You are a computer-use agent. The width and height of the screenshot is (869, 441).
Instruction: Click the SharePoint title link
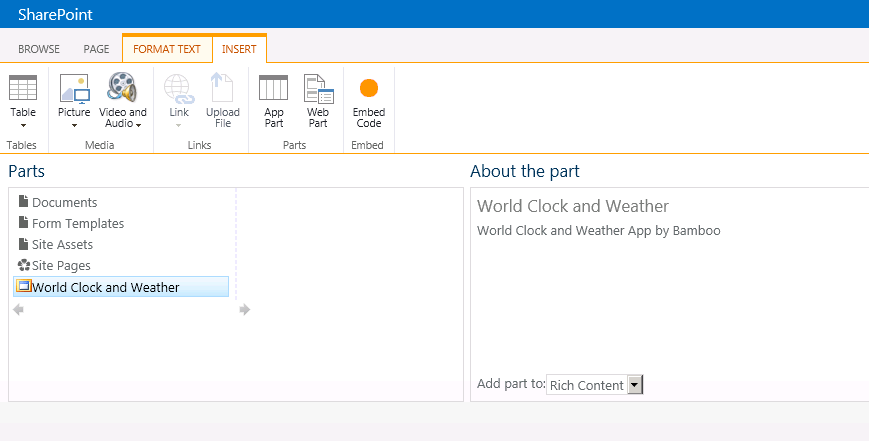tap(55, 14)
